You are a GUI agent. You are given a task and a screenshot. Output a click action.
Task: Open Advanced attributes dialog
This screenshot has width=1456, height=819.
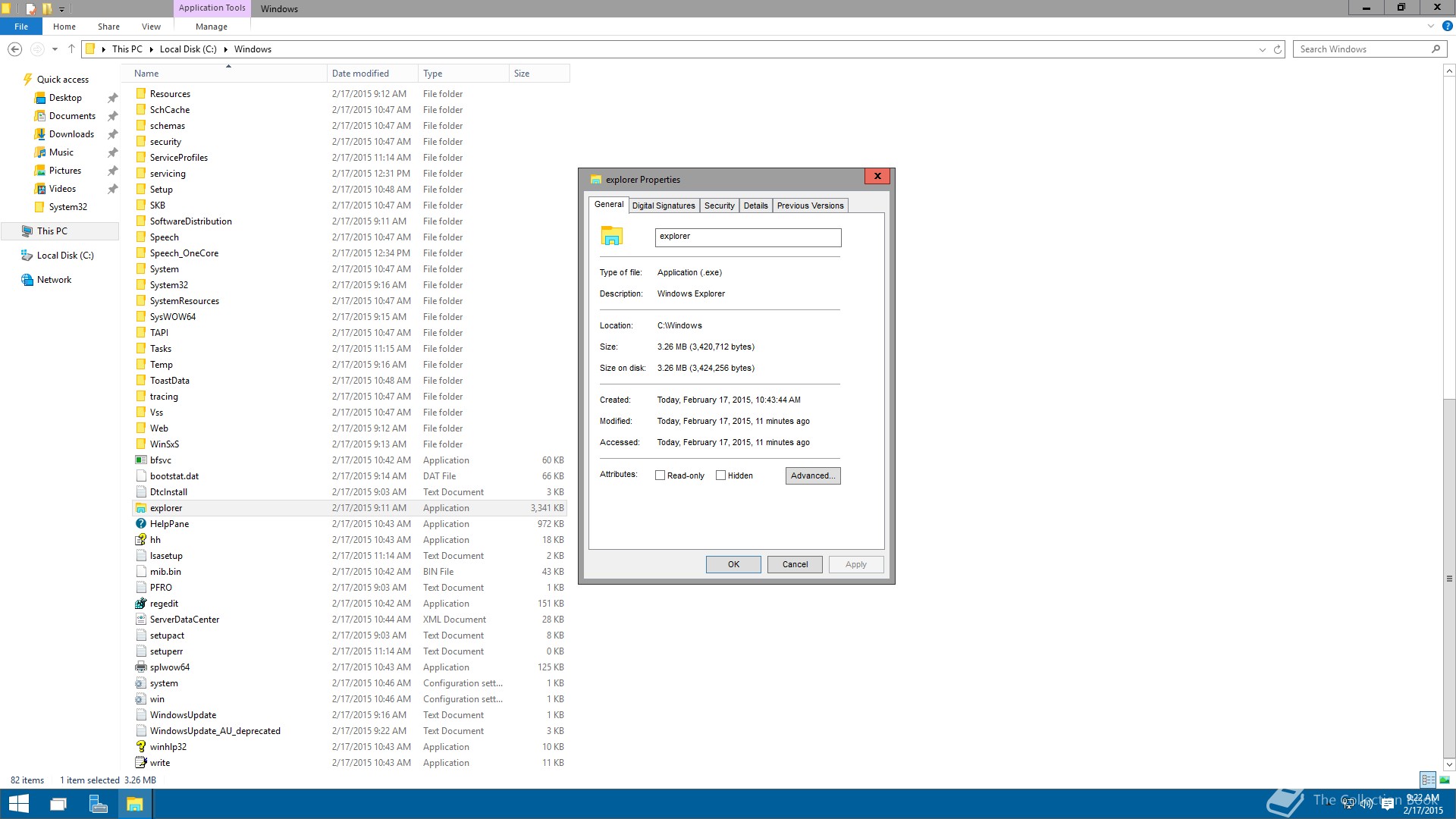coord(813,475)
